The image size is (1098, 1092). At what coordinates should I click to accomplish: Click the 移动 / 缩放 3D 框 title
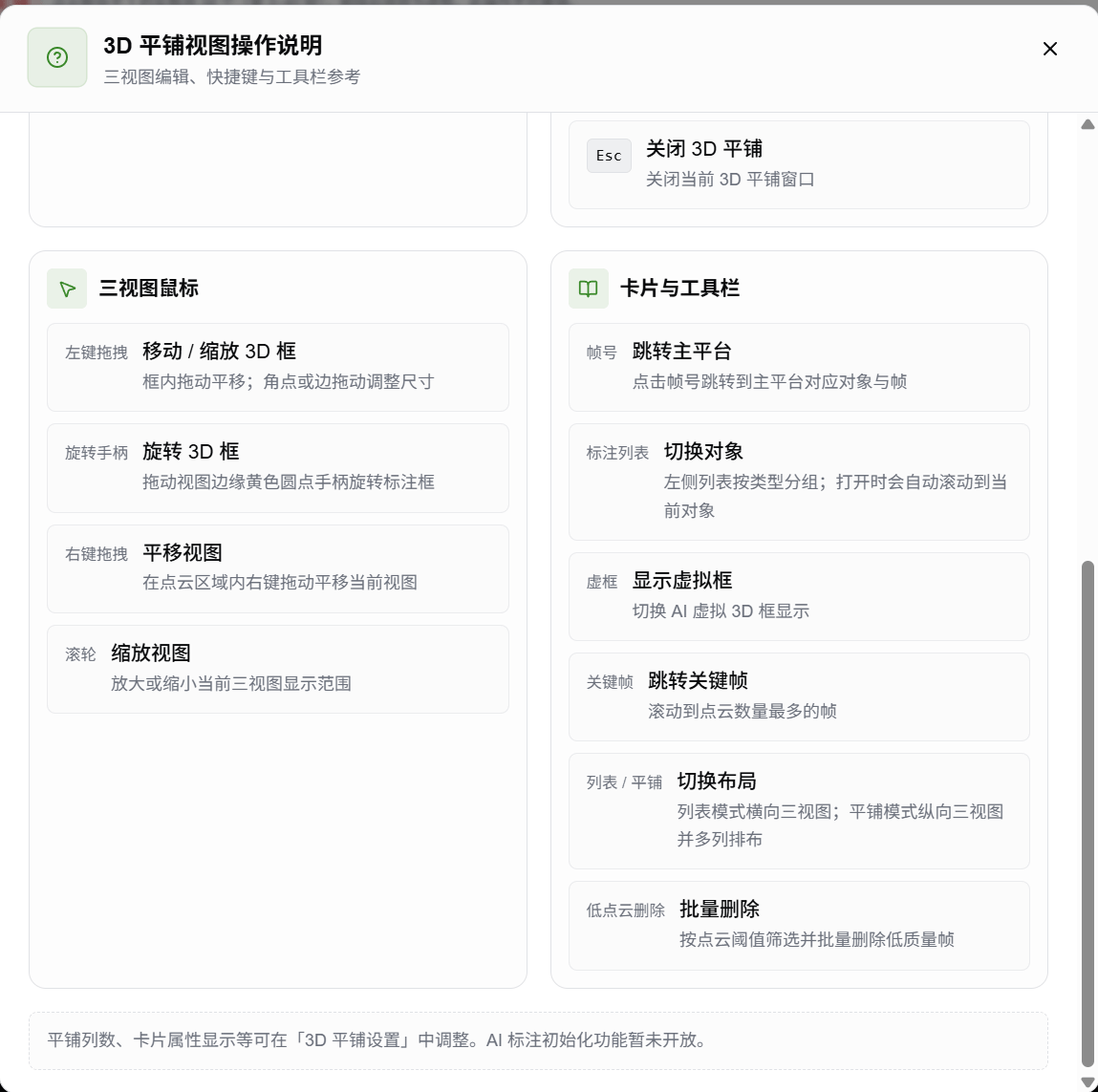[x=219, y=351]
